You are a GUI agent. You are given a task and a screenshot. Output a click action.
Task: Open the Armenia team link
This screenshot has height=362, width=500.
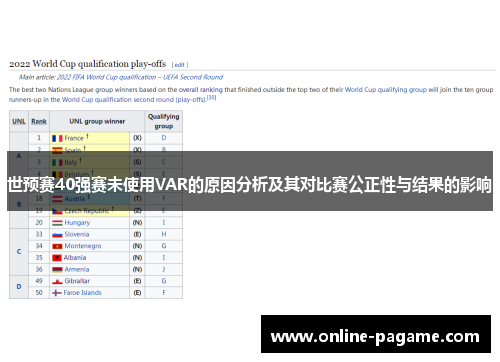click(77, 269)
